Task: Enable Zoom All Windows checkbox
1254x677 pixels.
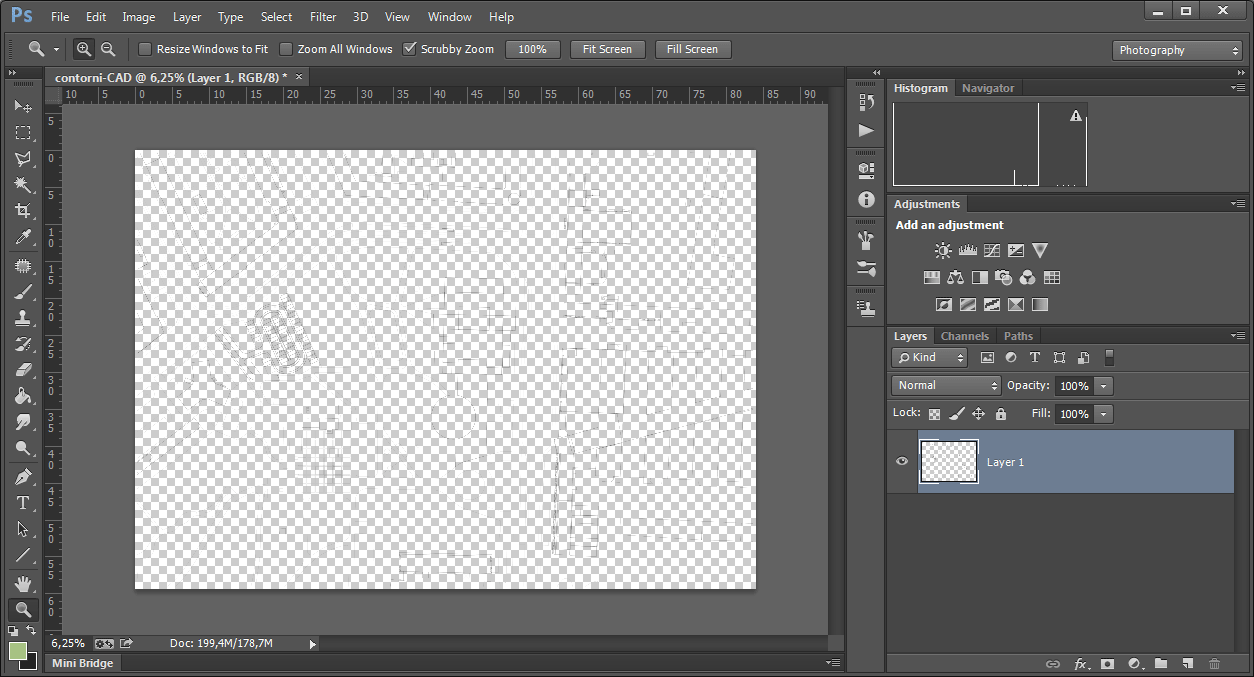Action: 286,49
